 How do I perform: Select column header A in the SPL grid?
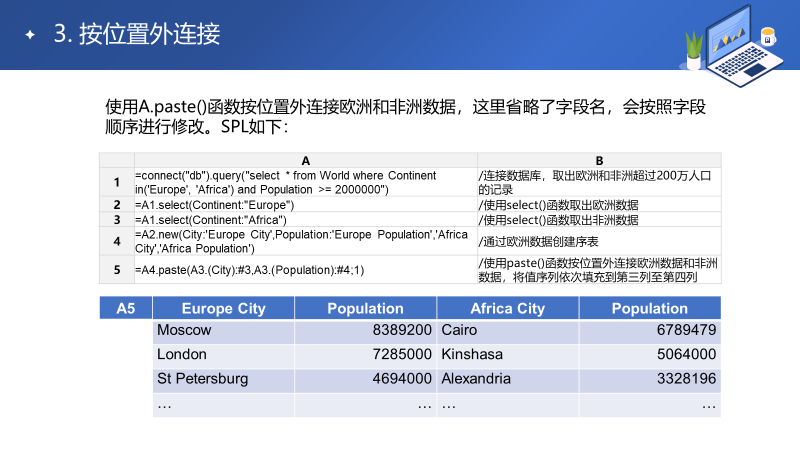pyautogui.click(x=305, y=160)
